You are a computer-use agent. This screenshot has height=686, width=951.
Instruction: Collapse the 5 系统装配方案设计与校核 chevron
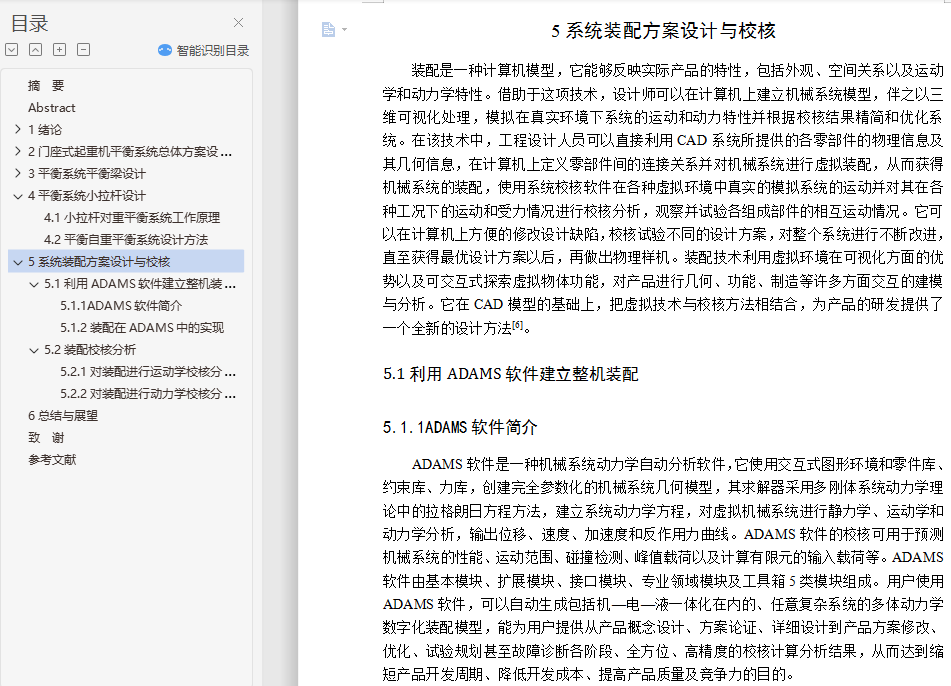pyautogui.click(x=18, y=262)
